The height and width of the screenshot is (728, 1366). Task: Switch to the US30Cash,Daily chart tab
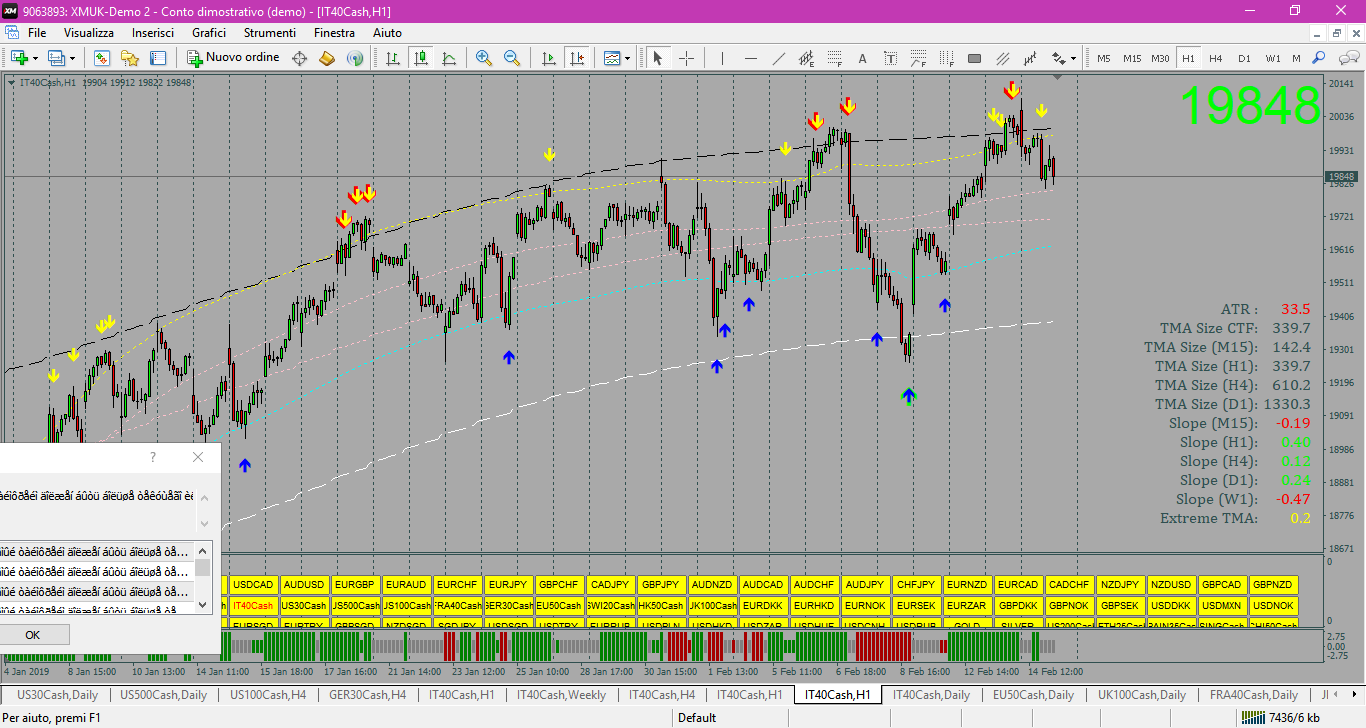point(57,694)
